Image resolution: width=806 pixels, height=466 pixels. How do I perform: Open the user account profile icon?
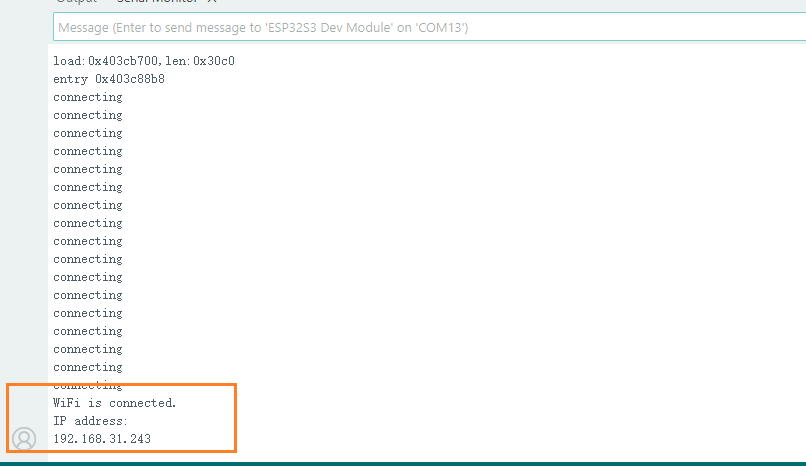[x=24, y=439]
